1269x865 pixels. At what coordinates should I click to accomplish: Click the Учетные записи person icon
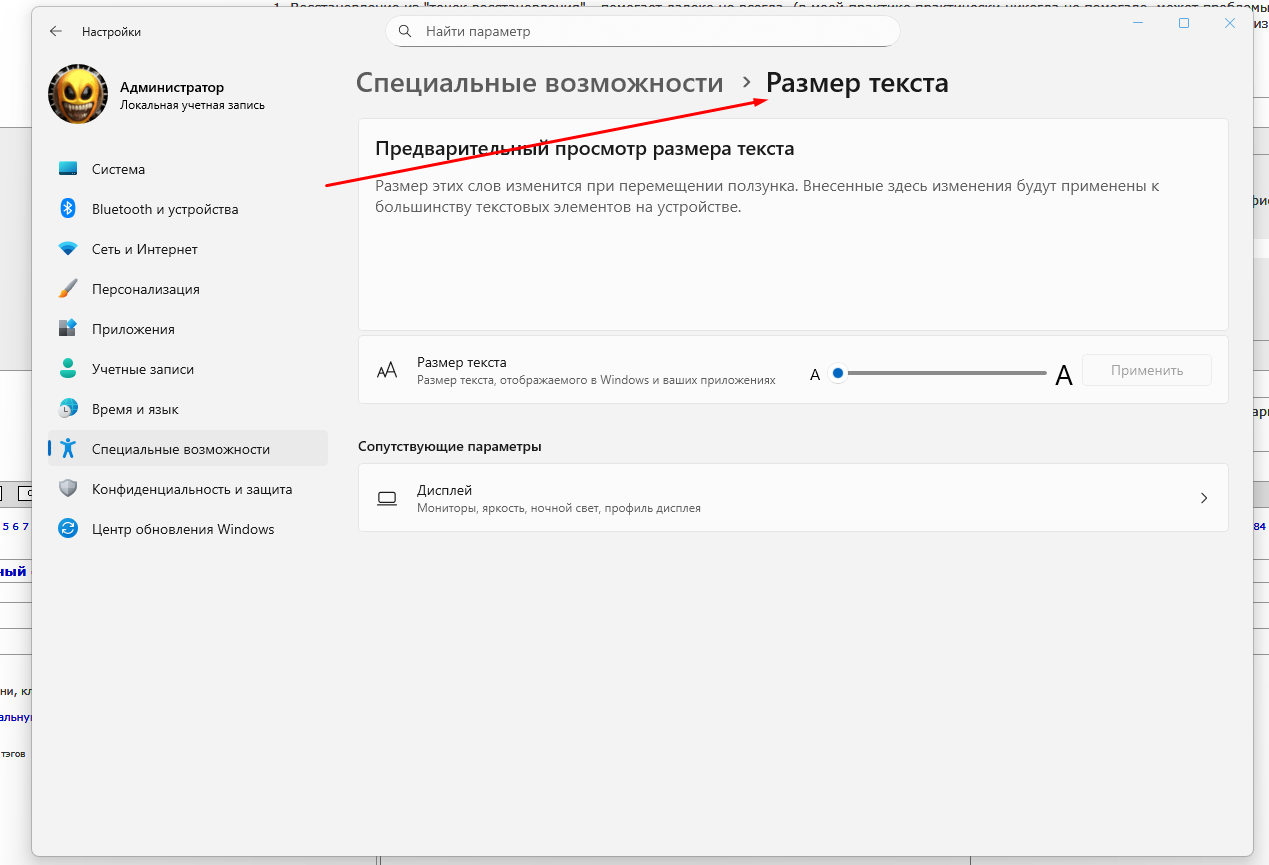[68, 369]
